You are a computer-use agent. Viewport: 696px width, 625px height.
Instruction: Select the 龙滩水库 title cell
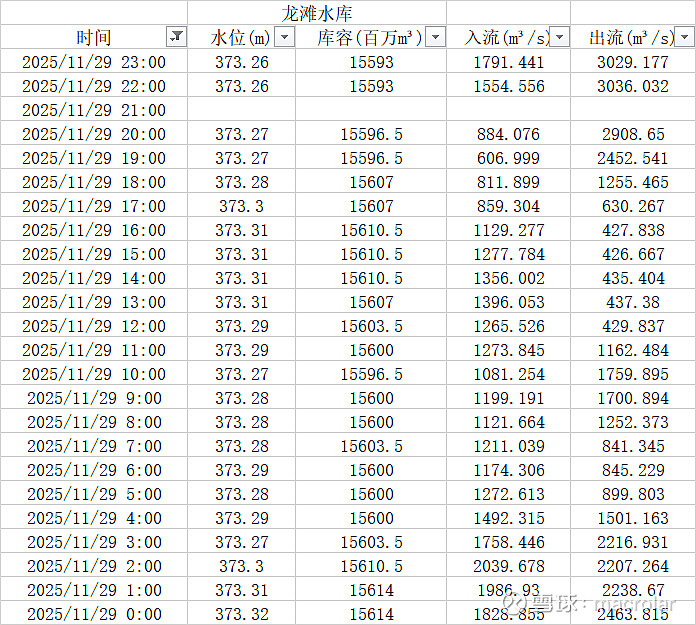point(317,13)
